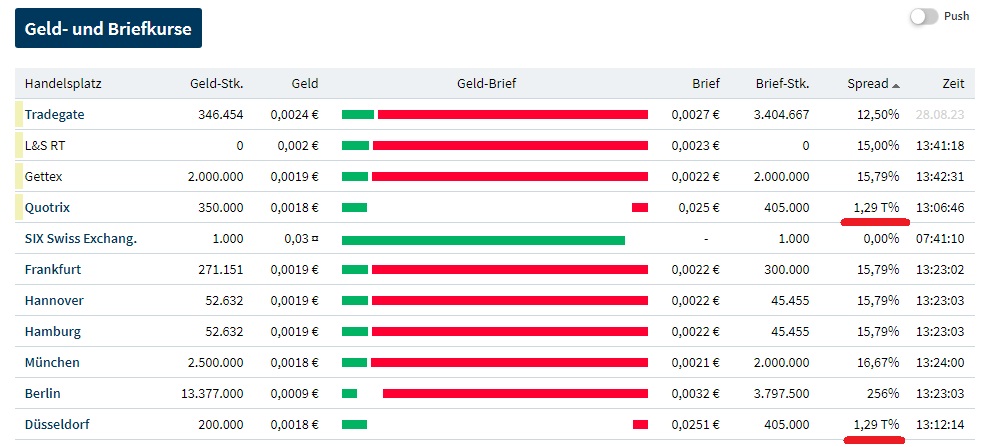Sort by the Zeit column header
This screenshot has width=990, height=447.
click(x=953, y=83)
